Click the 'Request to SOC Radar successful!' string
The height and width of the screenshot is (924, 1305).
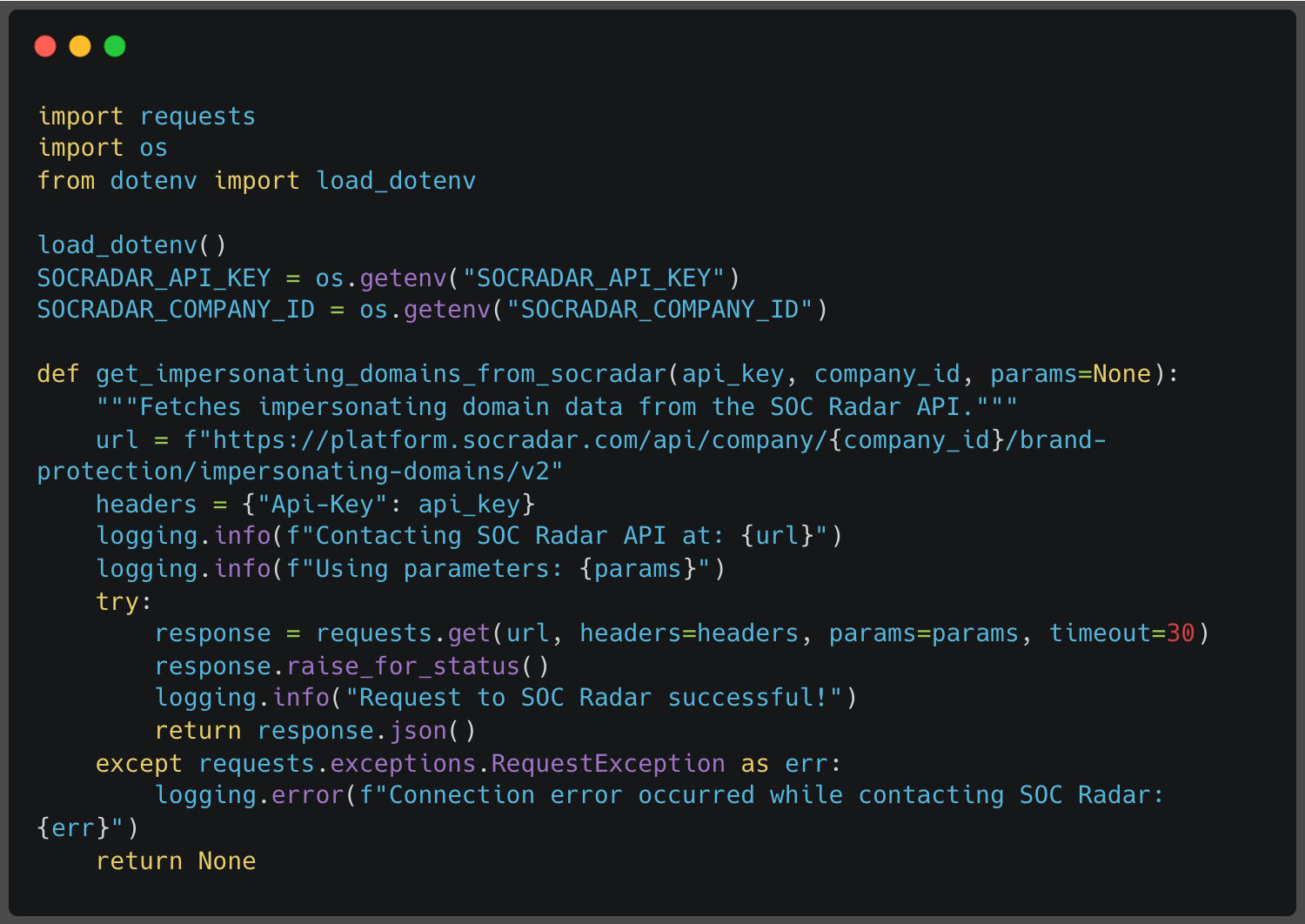tap(594, 698)
